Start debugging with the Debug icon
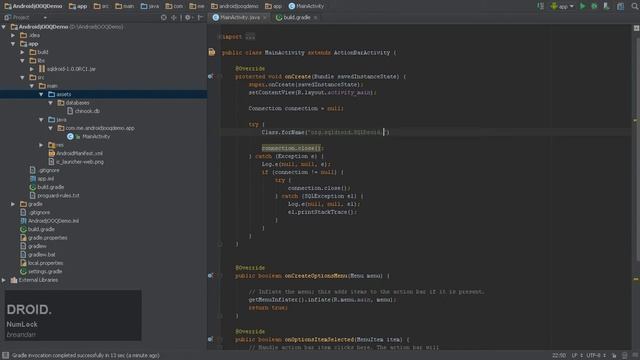The image size is (640, 360). [x=594, y=6]
